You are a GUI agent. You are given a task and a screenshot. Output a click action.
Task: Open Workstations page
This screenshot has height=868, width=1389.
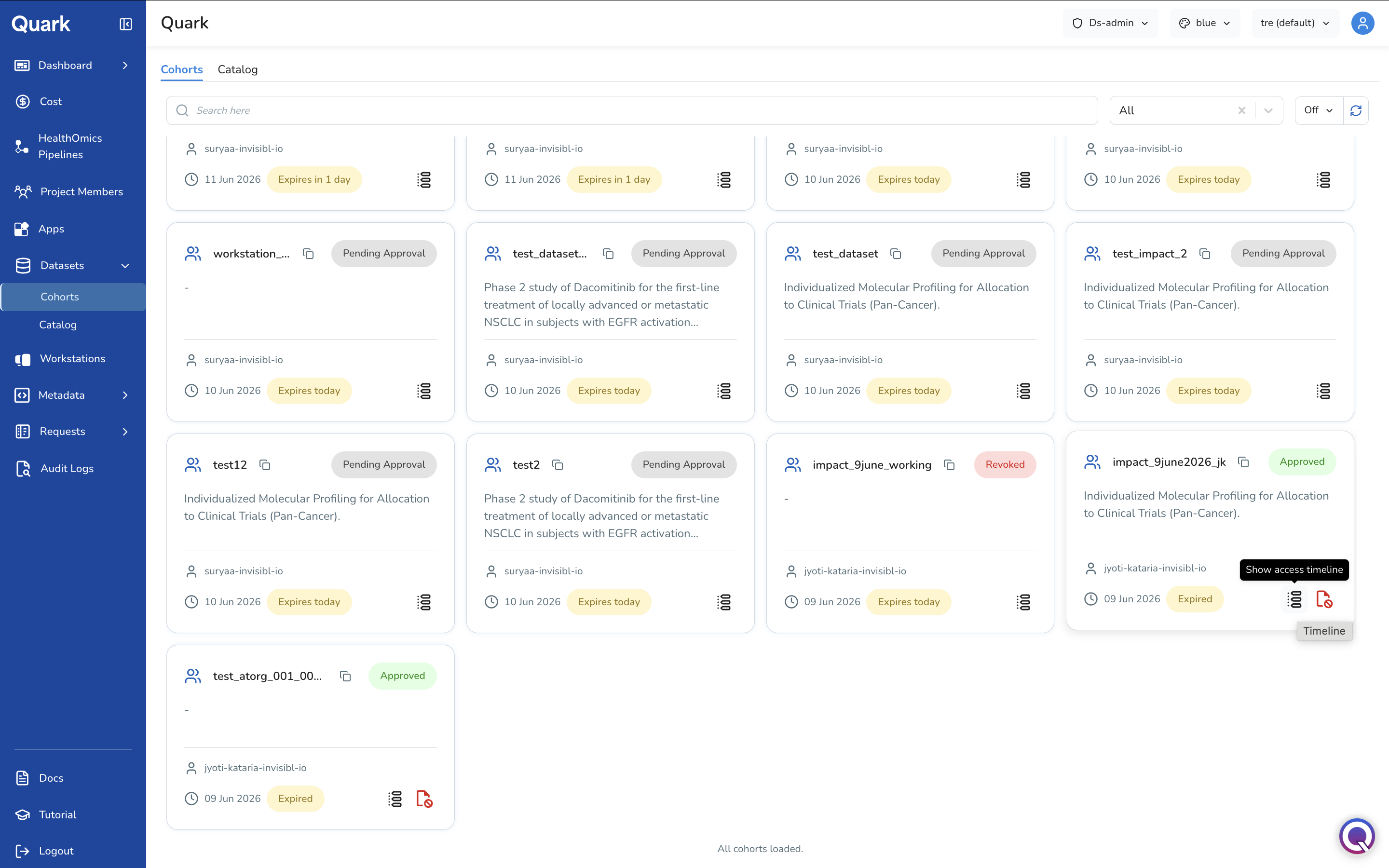point(73,359)
